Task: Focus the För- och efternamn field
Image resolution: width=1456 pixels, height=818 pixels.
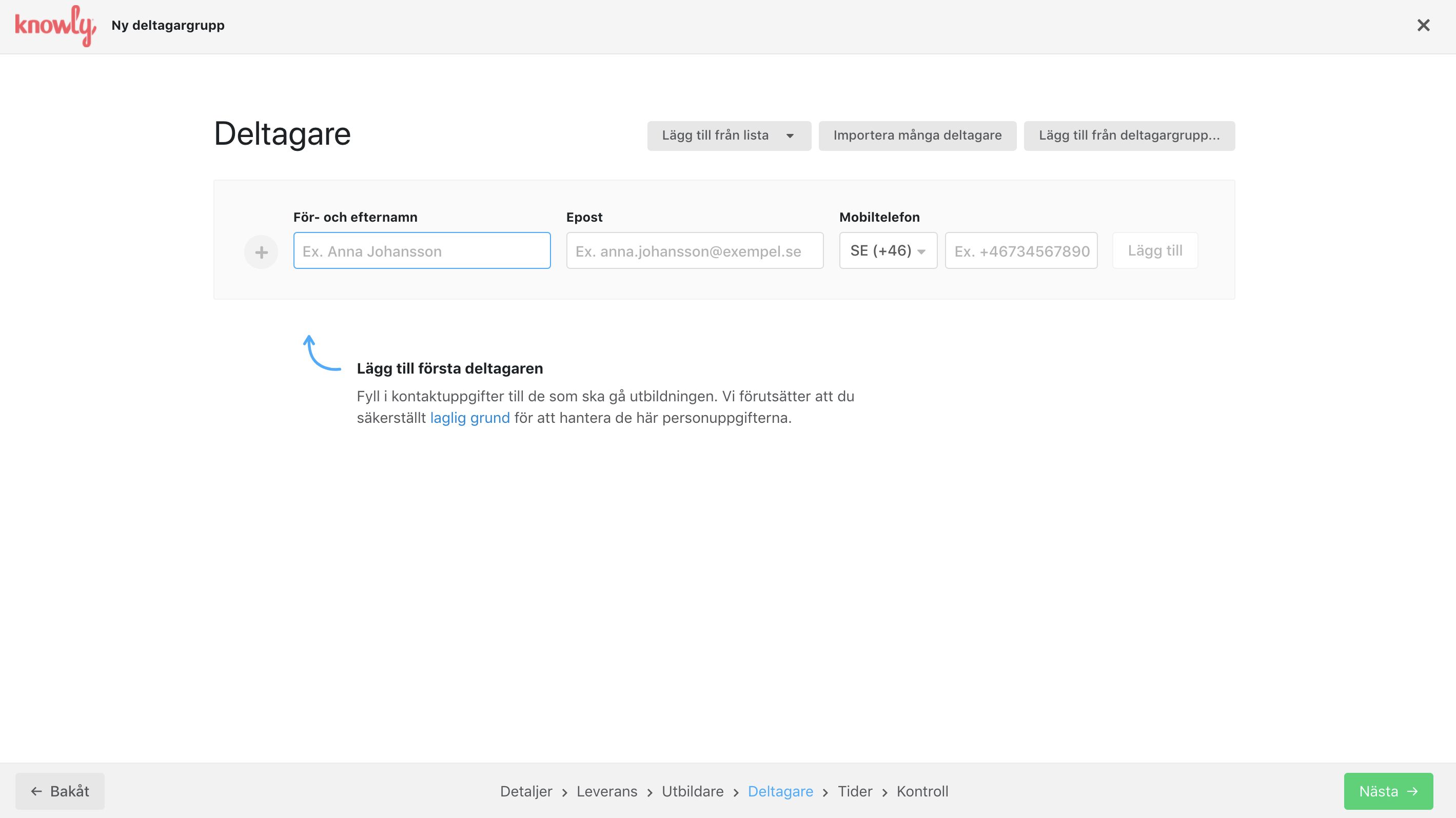Action: (x=422, y=250)
